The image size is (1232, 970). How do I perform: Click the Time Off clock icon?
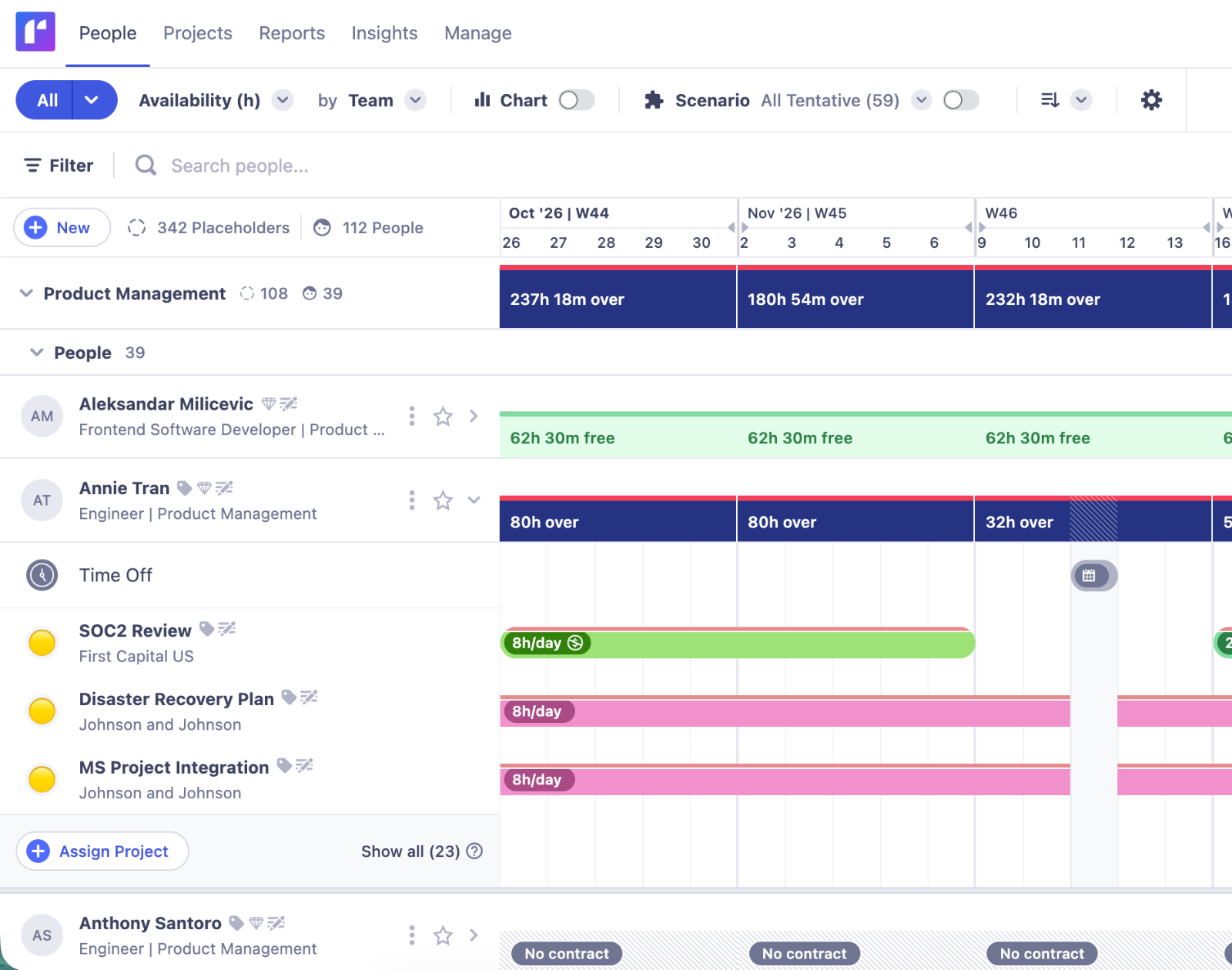click(x=42, y=575)
